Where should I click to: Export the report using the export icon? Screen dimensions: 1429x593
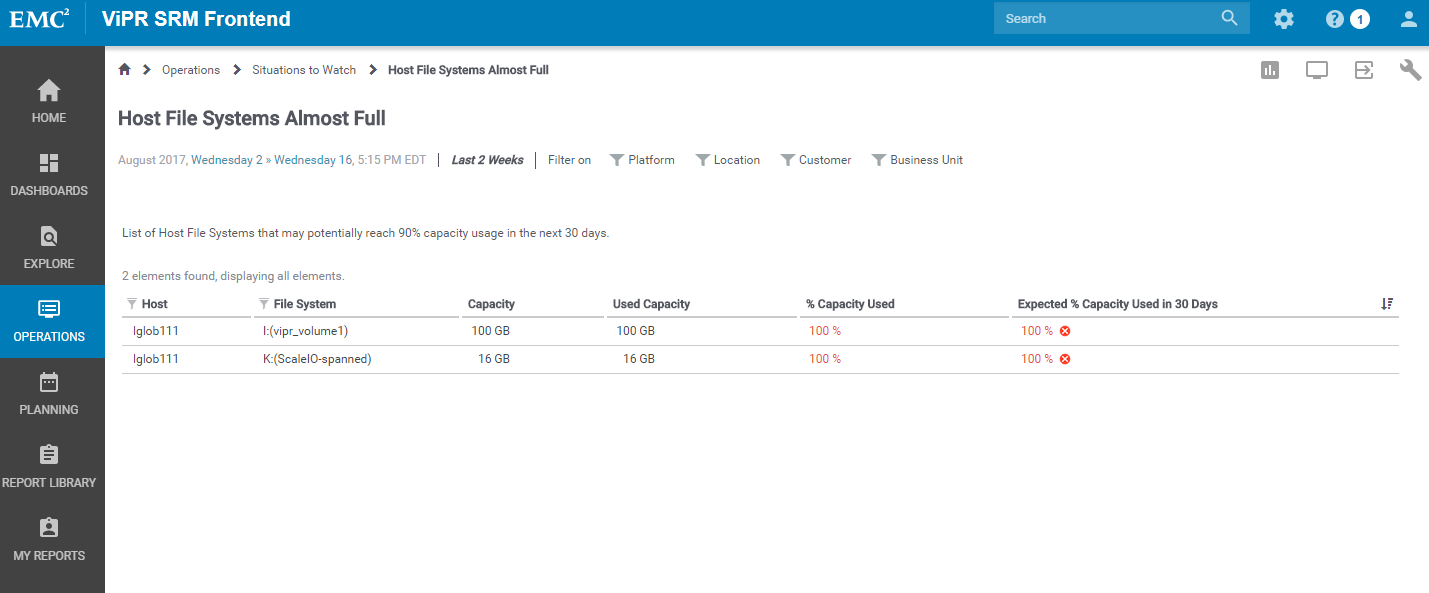click(x=1363, y=69)
